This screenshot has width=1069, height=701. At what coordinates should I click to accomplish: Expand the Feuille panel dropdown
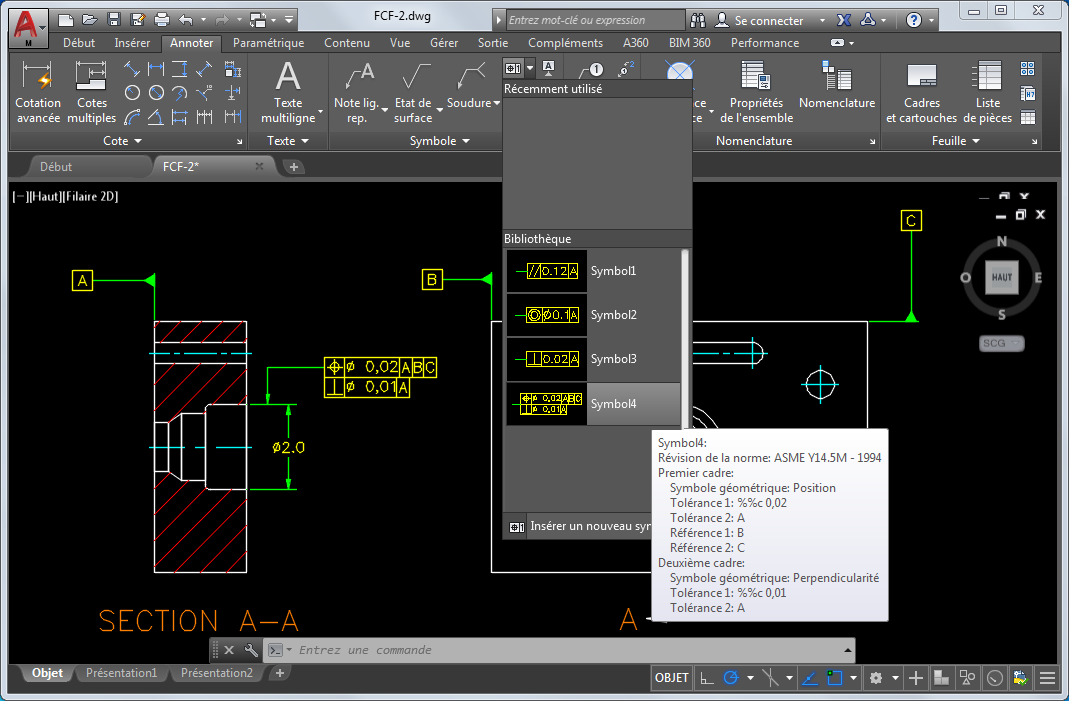pyautogui.click(x=956, y=140)
